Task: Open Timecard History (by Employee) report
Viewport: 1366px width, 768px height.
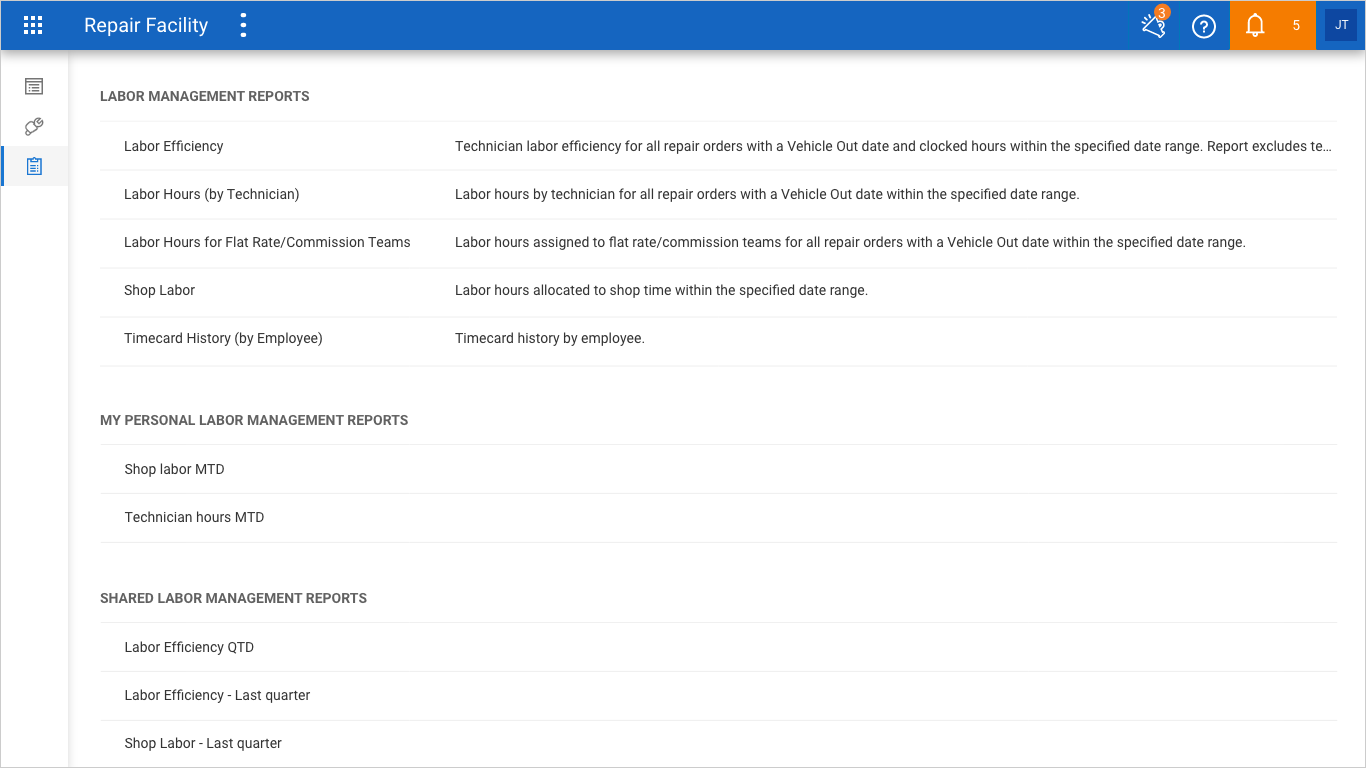Action: (x=223, y=338)
